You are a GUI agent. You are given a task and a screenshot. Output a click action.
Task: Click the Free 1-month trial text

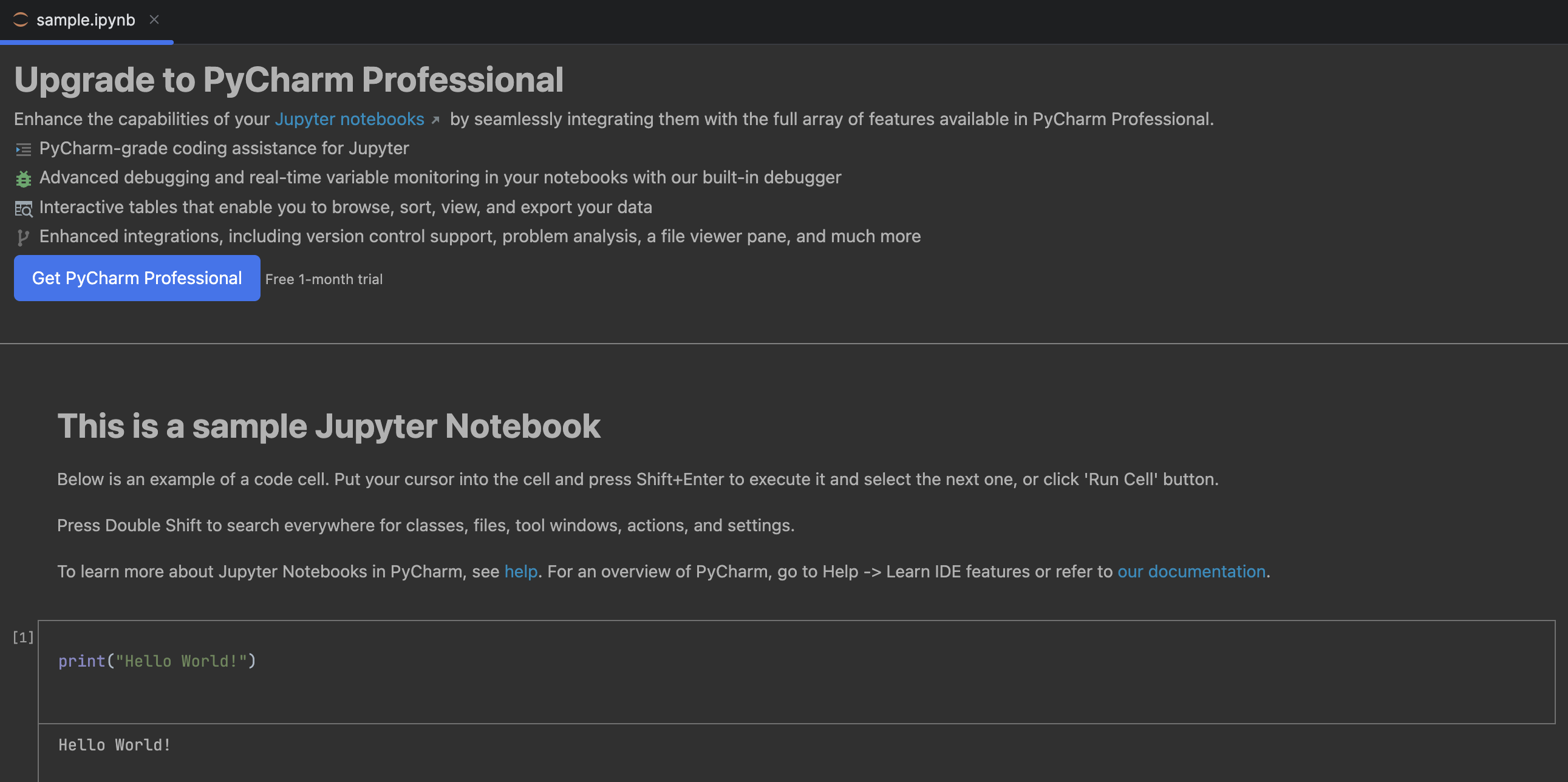323,279
